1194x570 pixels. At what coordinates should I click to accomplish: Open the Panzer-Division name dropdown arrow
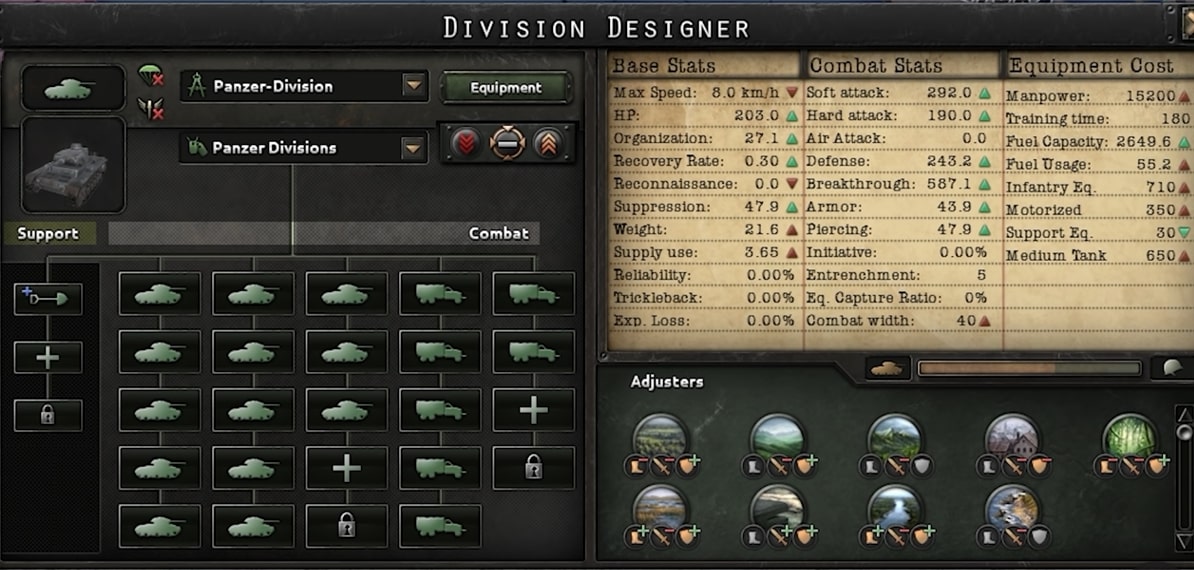(x=413, y=86)
